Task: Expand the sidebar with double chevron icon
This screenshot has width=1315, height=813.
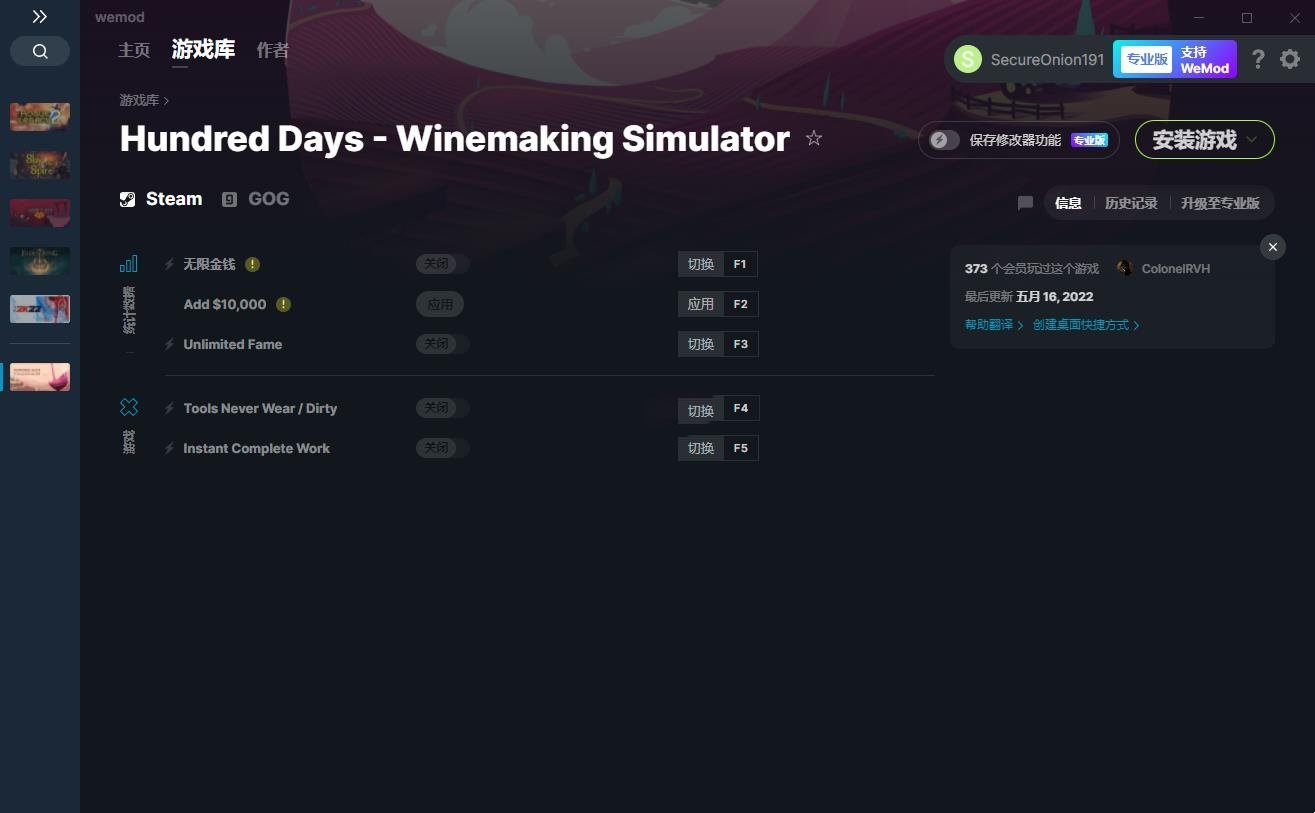Action: tap(39, 17)
